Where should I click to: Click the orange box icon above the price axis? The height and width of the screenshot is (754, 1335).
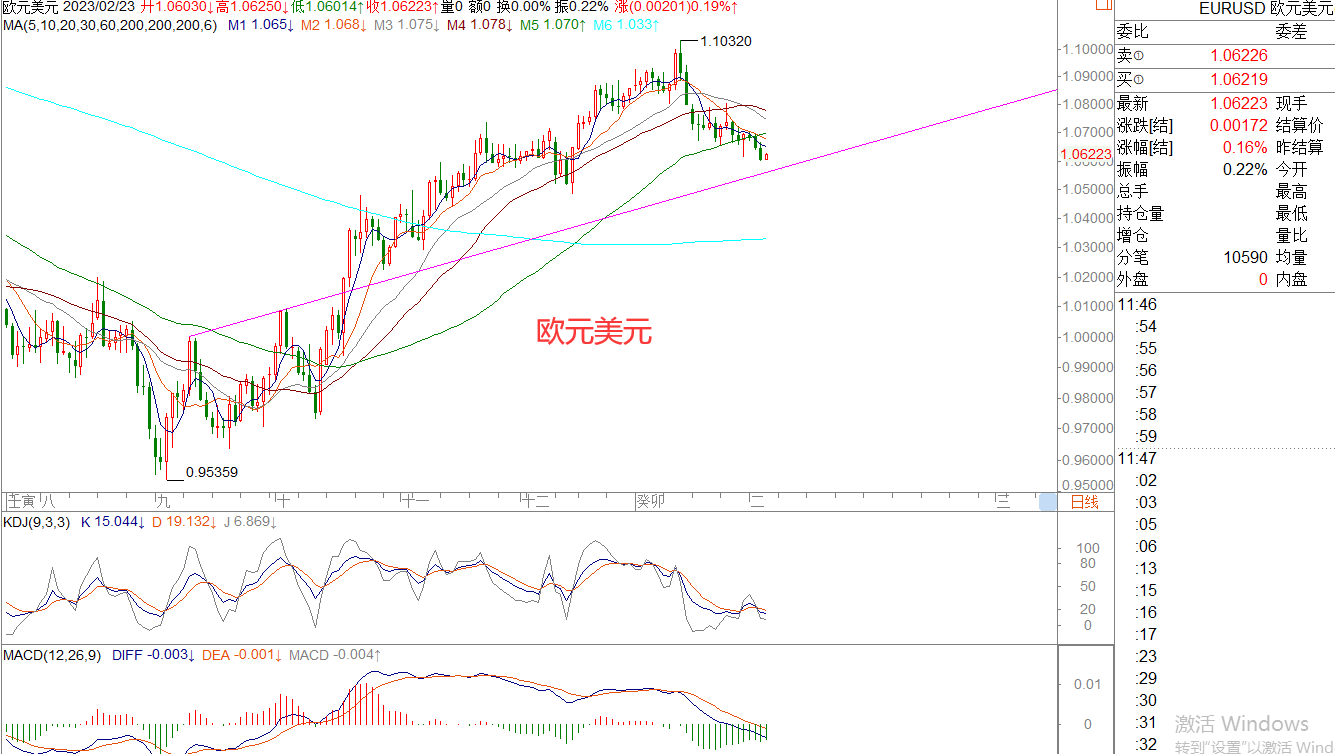pos(1102,5)
